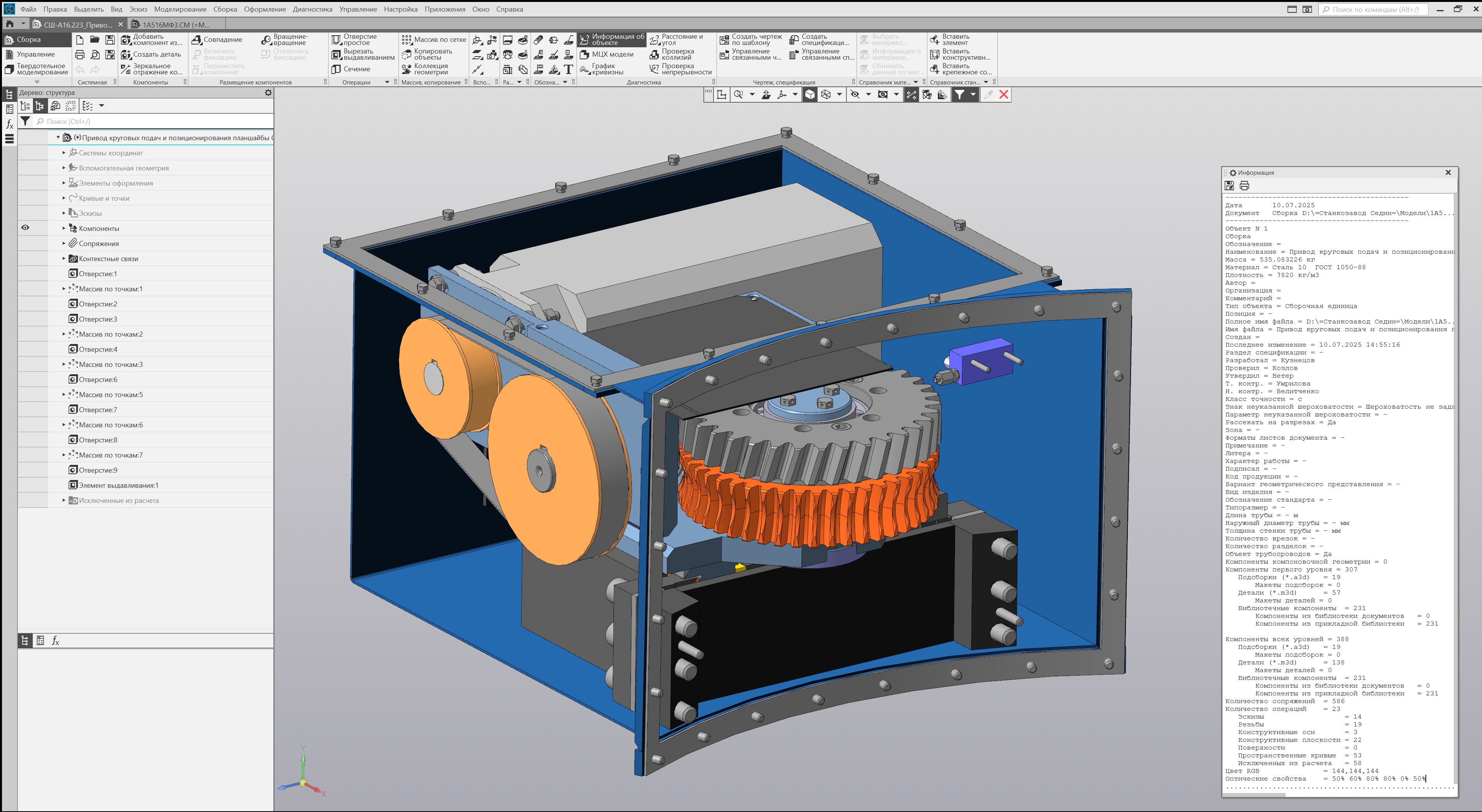Image resolution: width=1482 pixels, height=812 pixels.
Task: Click Массив по сетке tool
Action: click(434, 39)
